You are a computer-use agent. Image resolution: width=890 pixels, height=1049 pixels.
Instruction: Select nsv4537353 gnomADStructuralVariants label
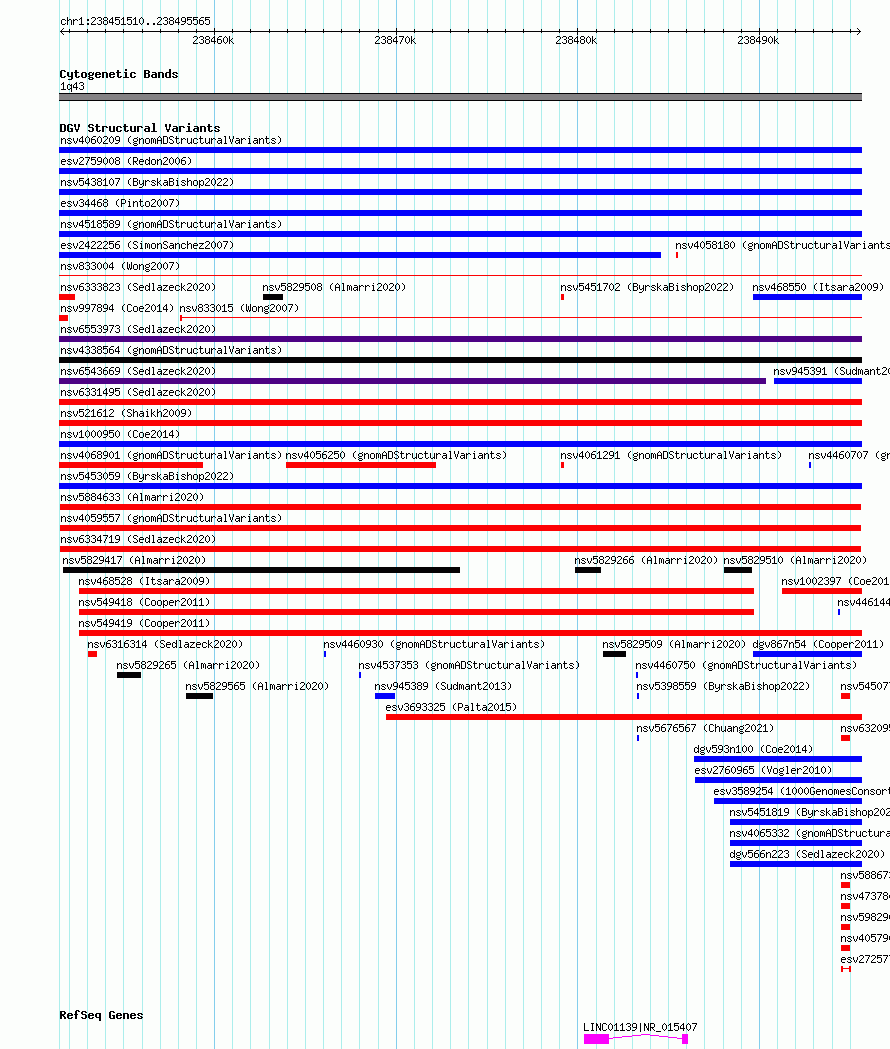tap(469, 666)
